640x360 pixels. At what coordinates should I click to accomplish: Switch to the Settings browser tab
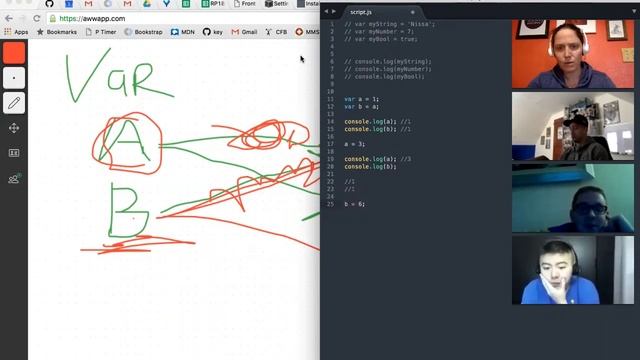(276, 4)
